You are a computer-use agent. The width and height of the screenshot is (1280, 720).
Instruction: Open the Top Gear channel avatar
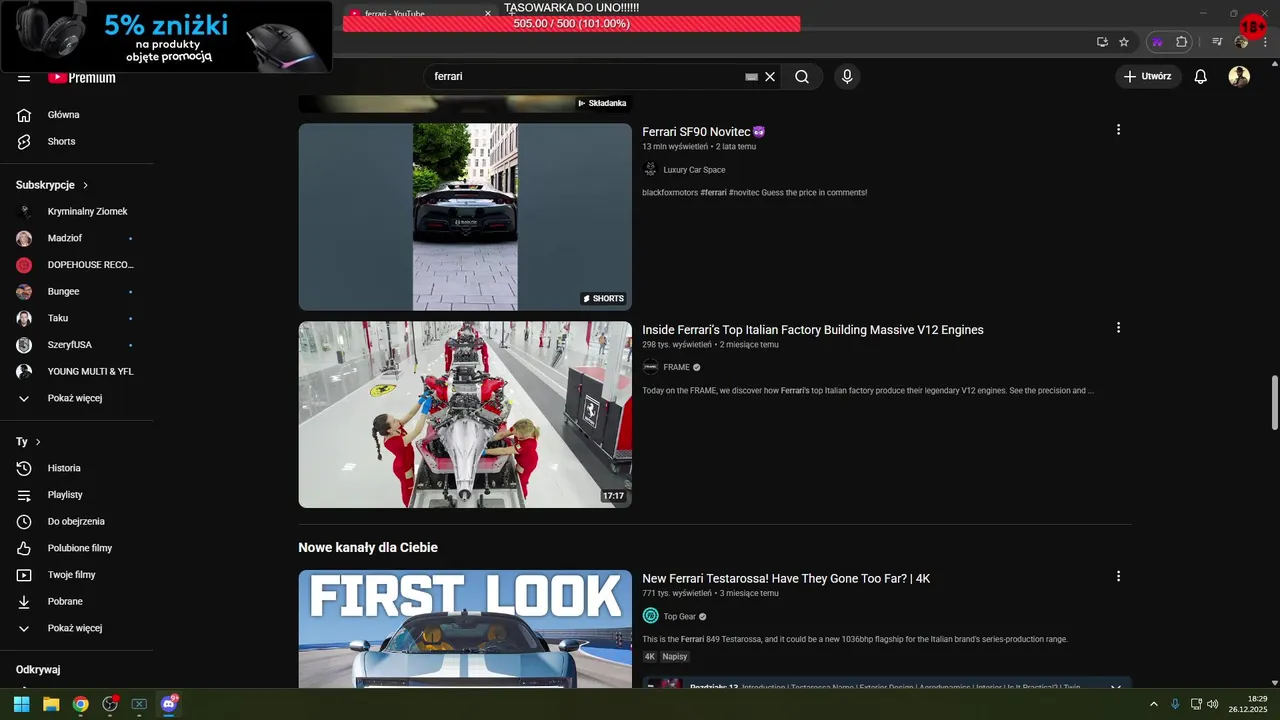(650, 616)
